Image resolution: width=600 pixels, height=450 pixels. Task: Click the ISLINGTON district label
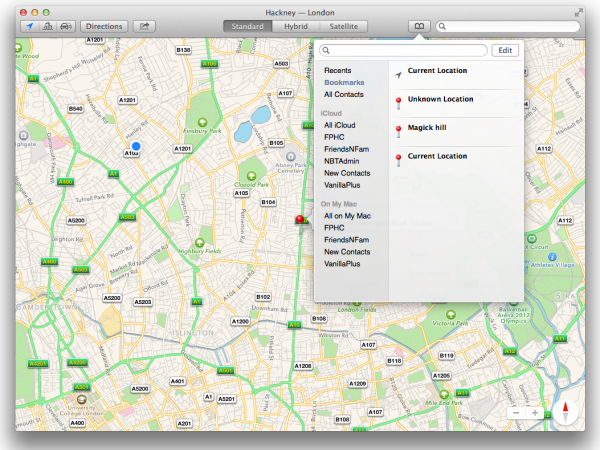pos(193,333)
